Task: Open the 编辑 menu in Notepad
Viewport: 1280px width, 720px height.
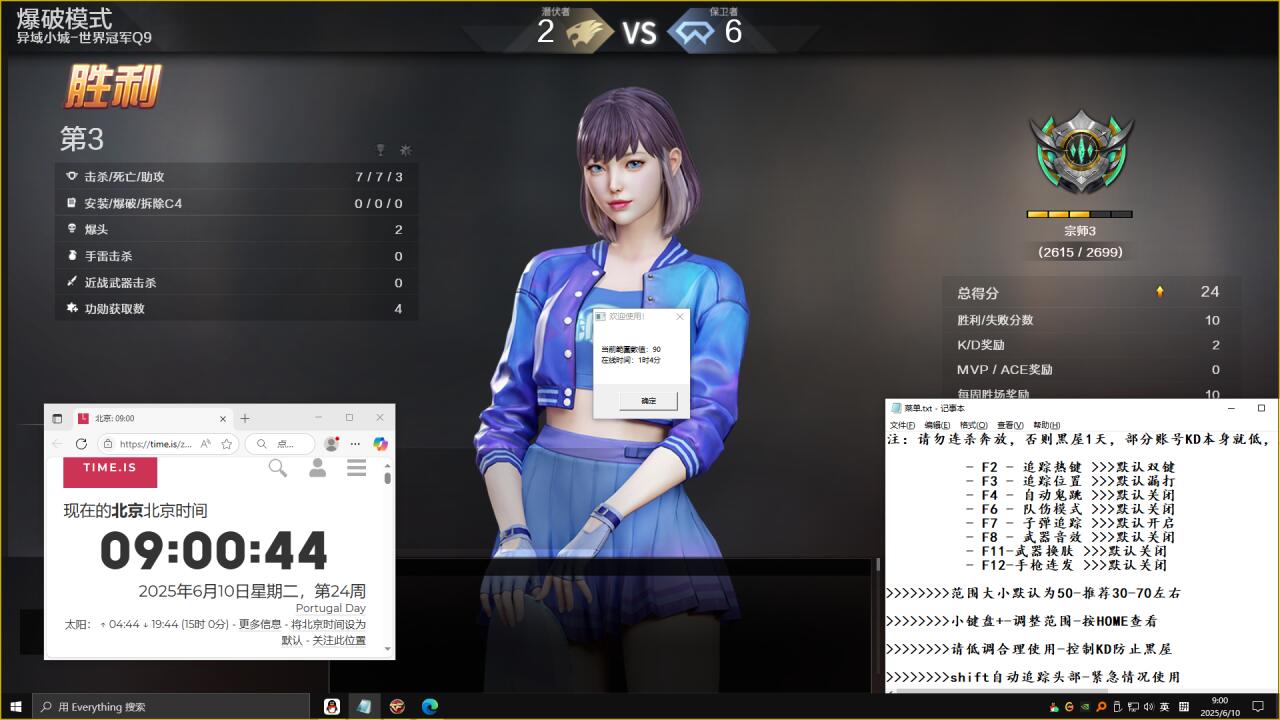Action: click(937, 425)
